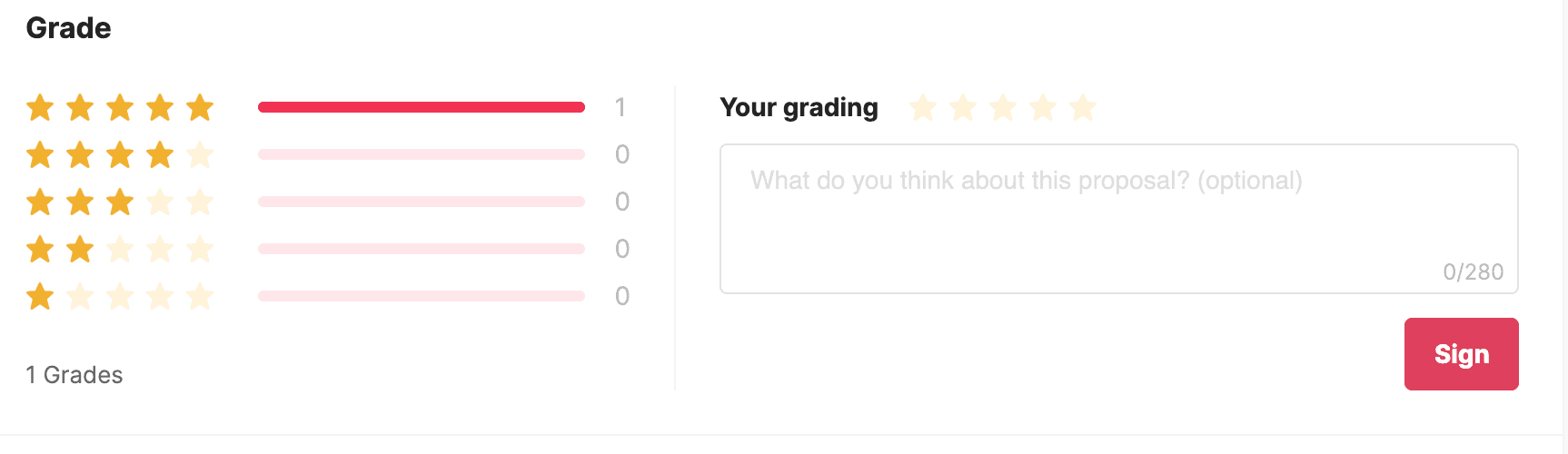Set your grading to one star
This screenshot has width=1568, height=454.
click(923, 108)
